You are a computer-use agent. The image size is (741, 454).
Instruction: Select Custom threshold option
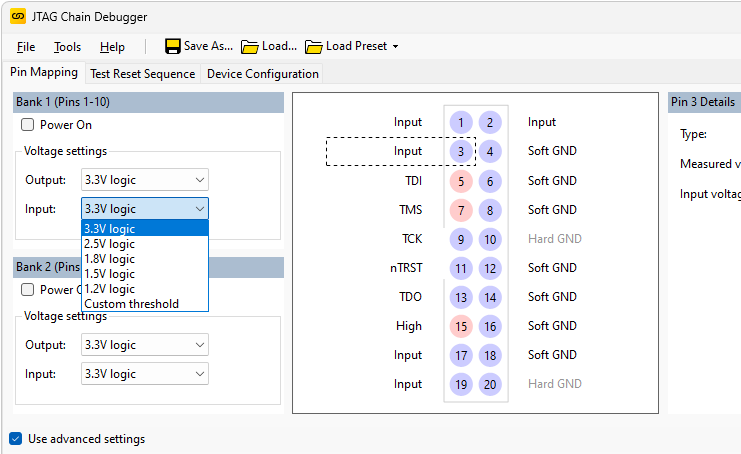[x=132, y=304]
